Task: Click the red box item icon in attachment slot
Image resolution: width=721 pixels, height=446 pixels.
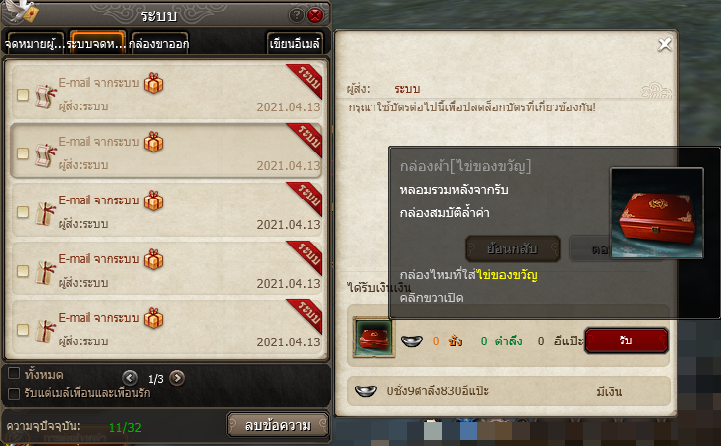Action: pyautogui.click(x=373, y=337)
